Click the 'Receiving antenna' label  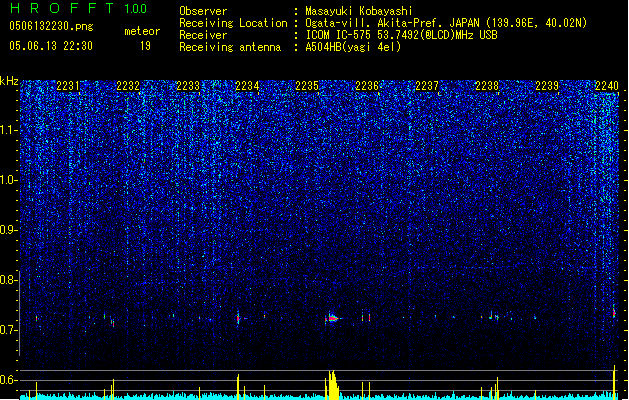point(230,47)
